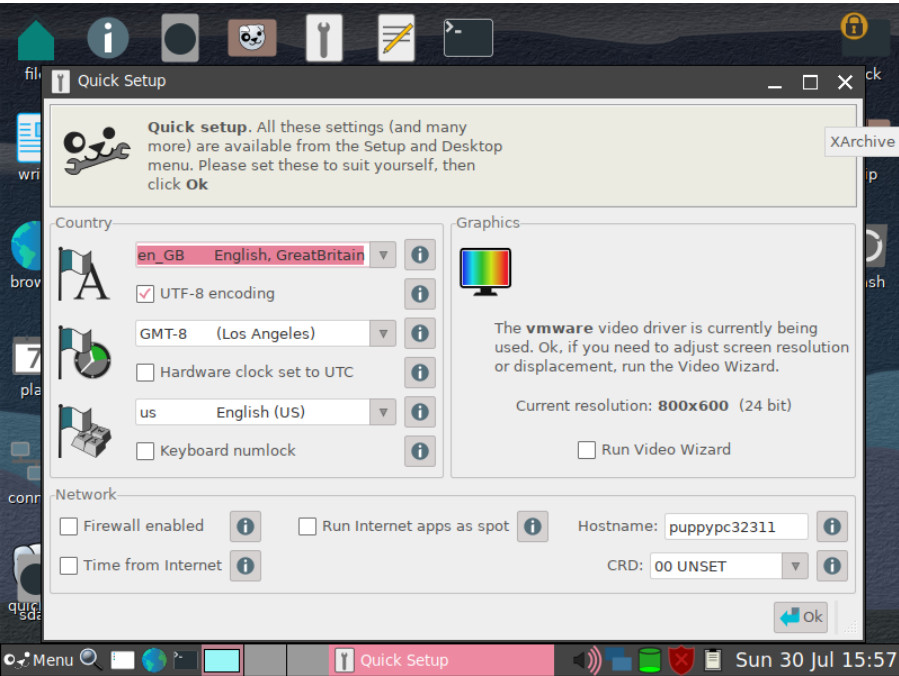Click info icon for Run Internet apps as spot

coord(533,526)
